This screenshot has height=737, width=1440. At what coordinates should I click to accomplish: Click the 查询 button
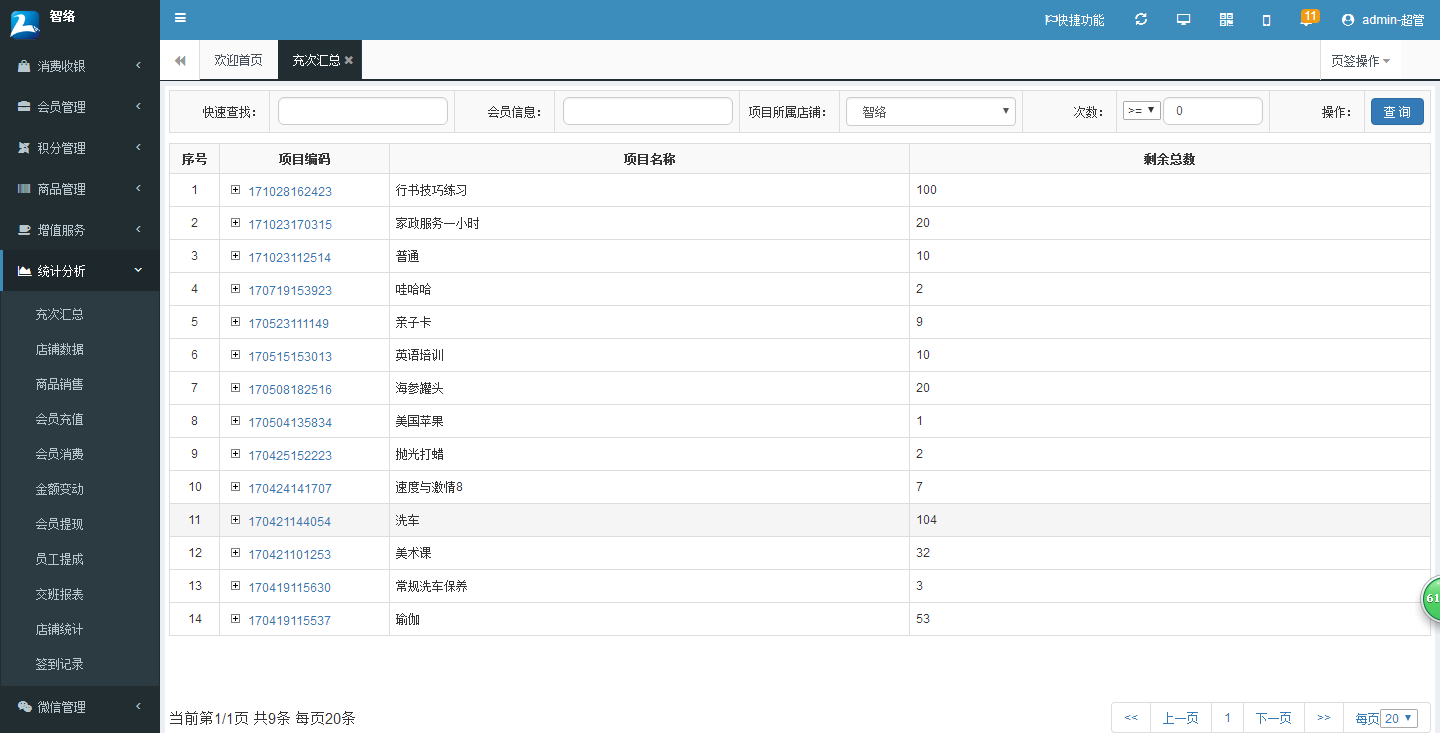[1396, 112]
